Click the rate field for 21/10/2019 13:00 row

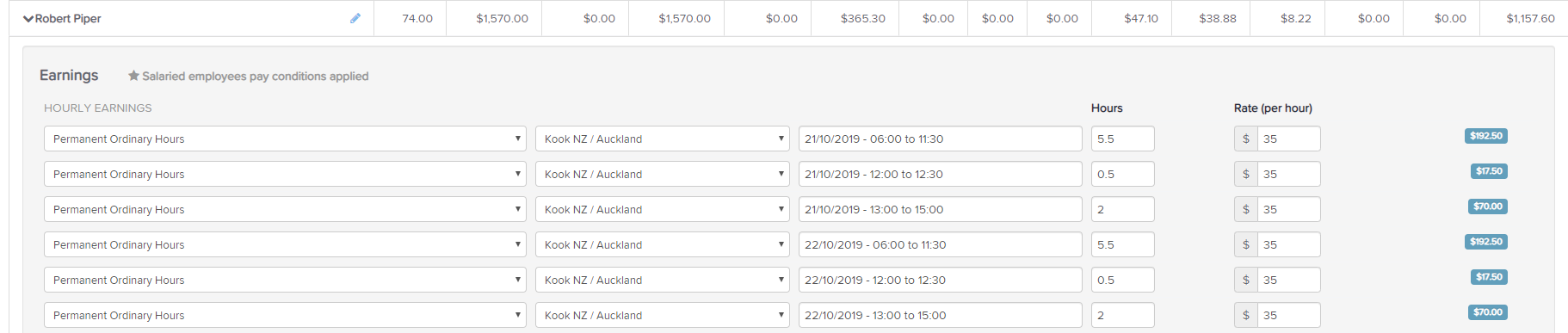tap(1288, 209)
